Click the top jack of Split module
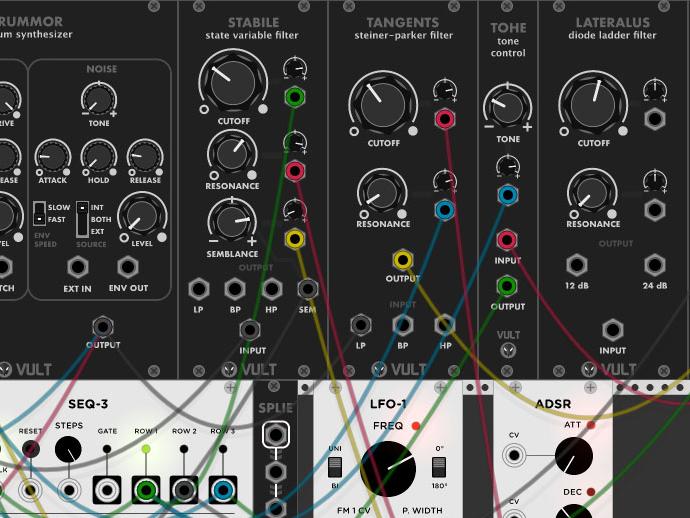Viewport: 690px width, 518px height. [275, 435]
